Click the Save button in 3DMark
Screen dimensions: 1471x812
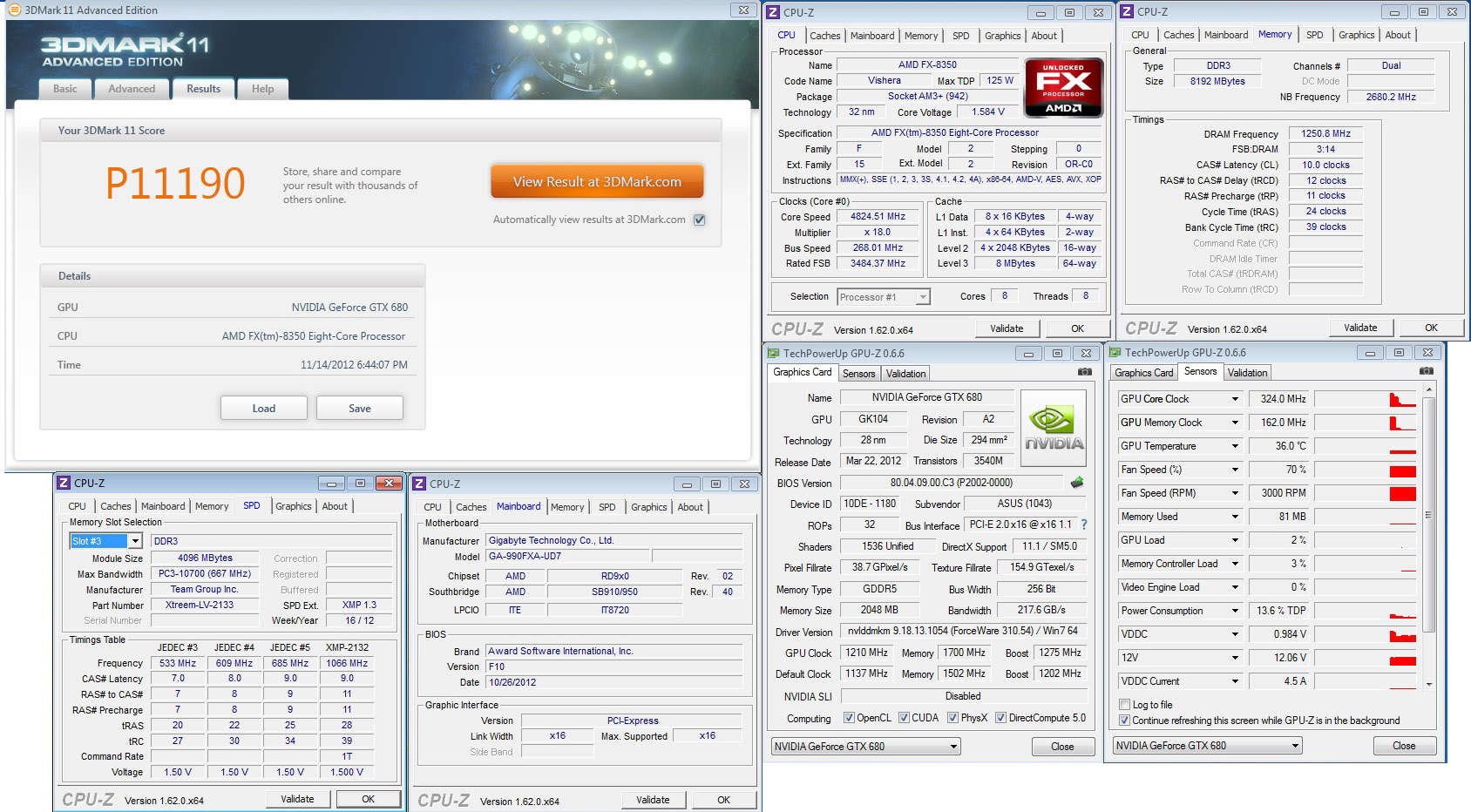tap(360, 408)
